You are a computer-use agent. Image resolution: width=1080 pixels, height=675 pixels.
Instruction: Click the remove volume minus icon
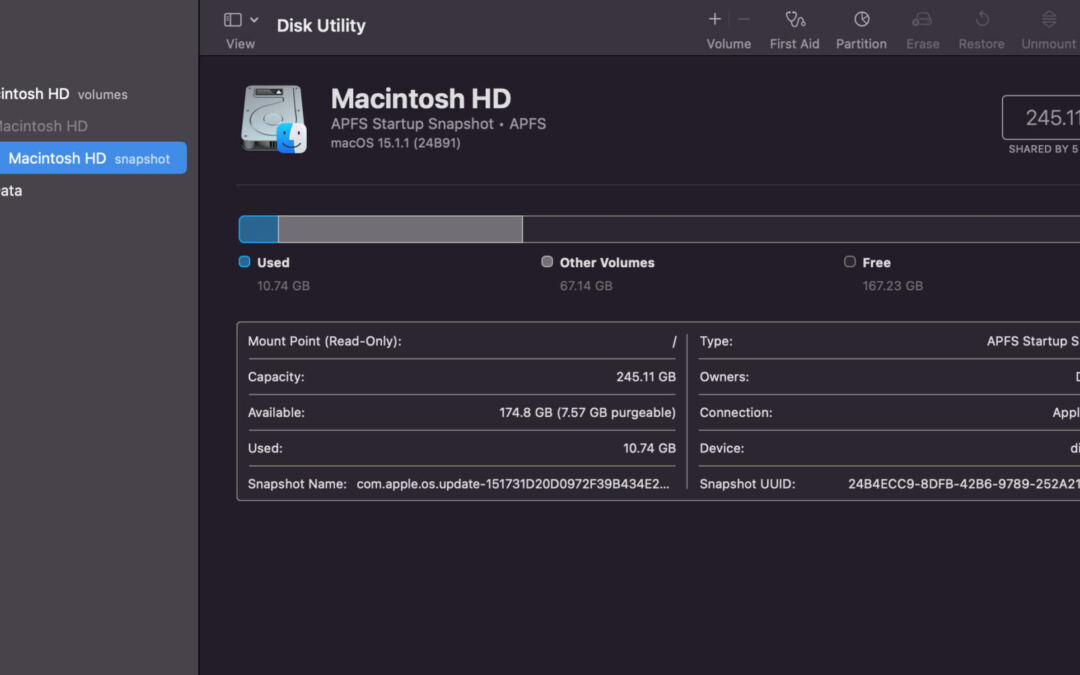pos(743,19)
